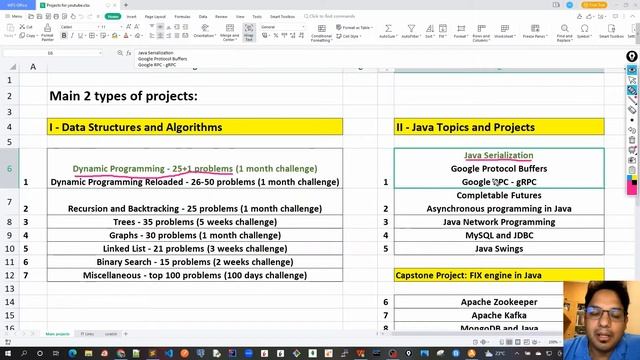Toggle Underline formatting
The width and height of the screenshot is (640, 360).
coord(80,36)
